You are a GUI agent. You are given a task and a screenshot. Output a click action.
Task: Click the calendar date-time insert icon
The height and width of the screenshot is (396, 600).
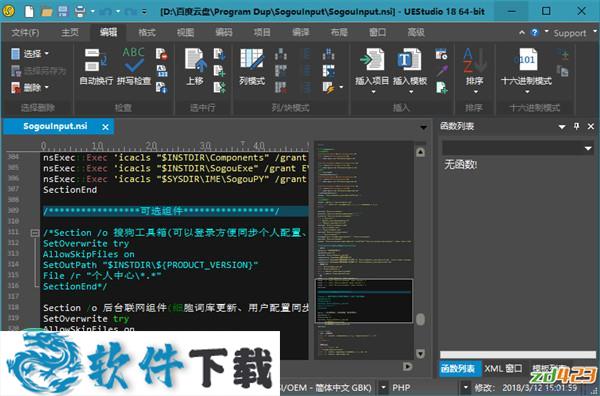tap(441, 54)
